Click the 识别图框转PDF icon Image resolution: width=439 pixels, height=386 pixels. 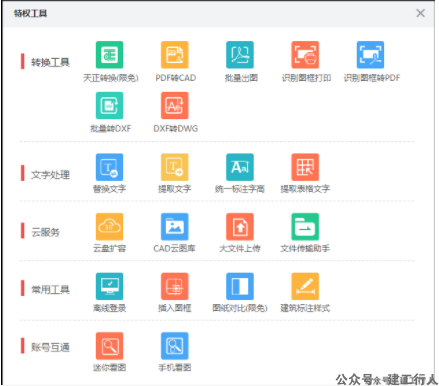(370, 55)
